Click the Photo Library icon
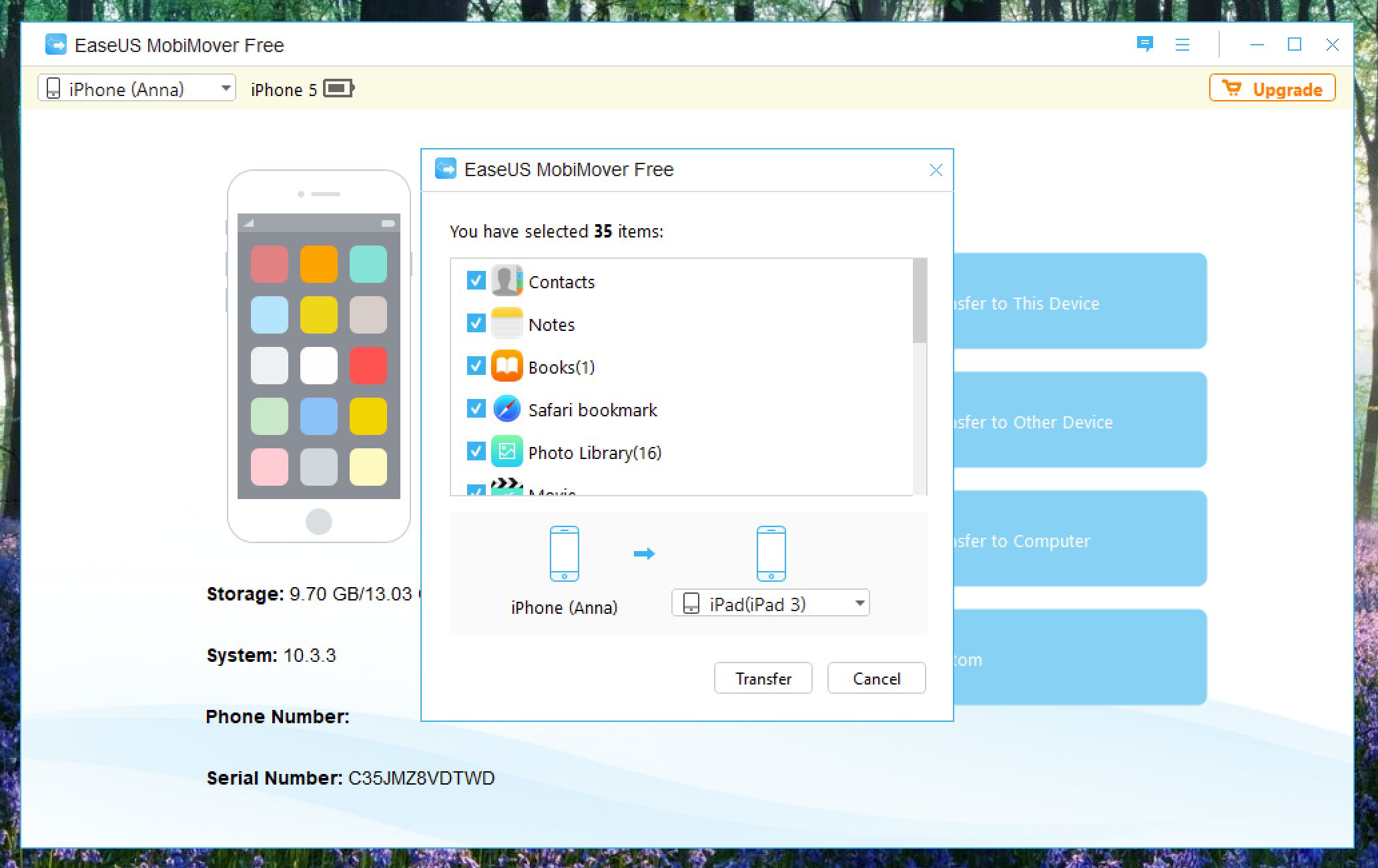The width and height of the screenshot is (1378, 868). (506, 452)
